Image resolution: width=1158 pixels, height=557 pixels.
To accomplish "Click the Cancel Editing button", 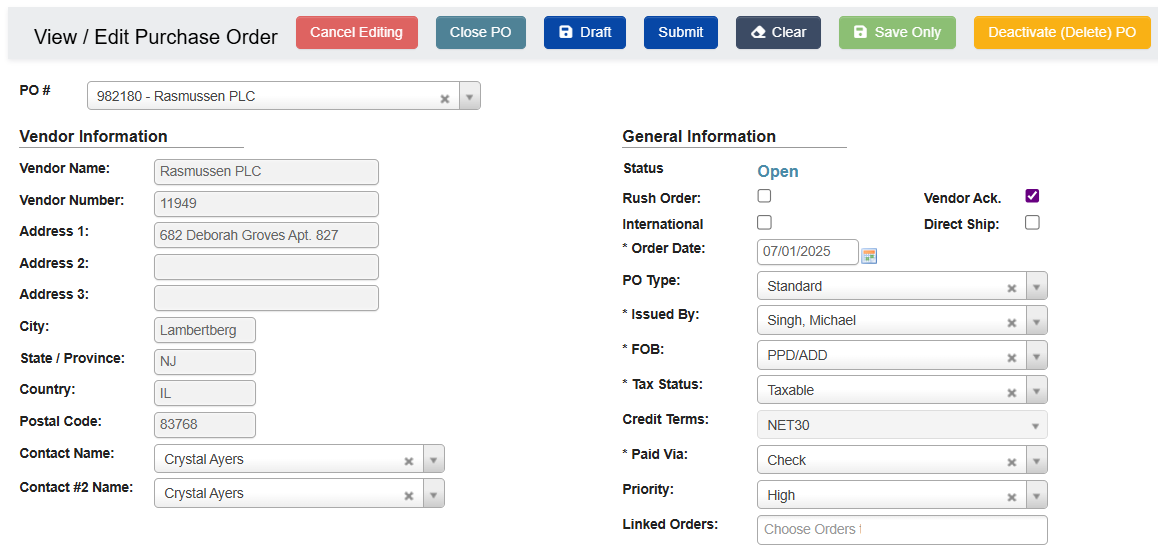I will (x=357, y=33).
